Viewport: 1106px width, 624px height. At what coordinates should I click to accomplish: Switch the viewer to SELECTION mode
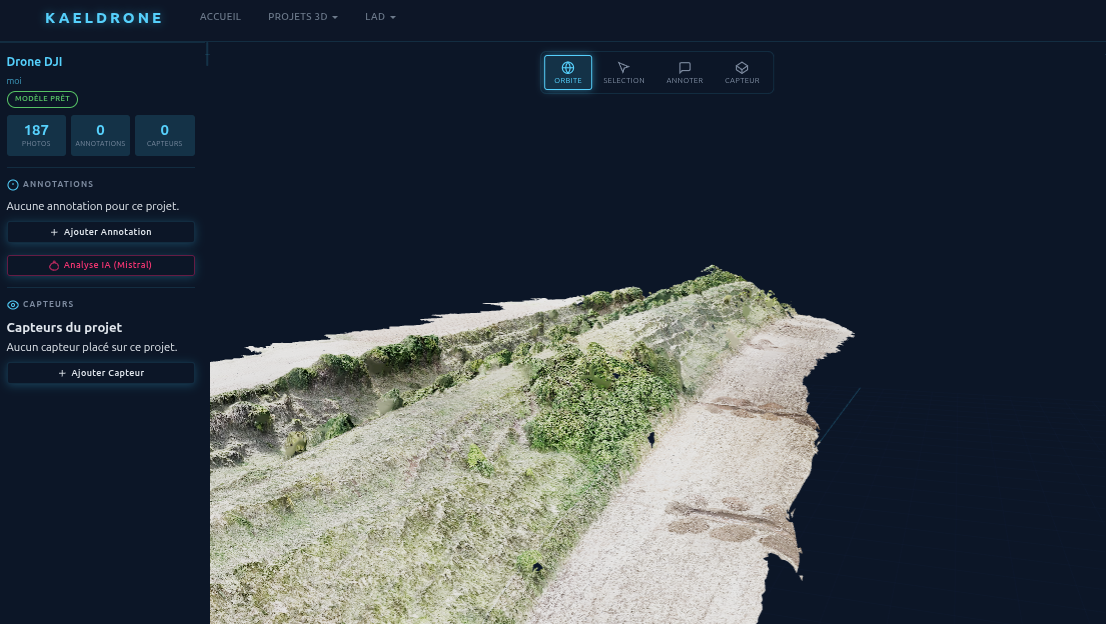[623, 72]
